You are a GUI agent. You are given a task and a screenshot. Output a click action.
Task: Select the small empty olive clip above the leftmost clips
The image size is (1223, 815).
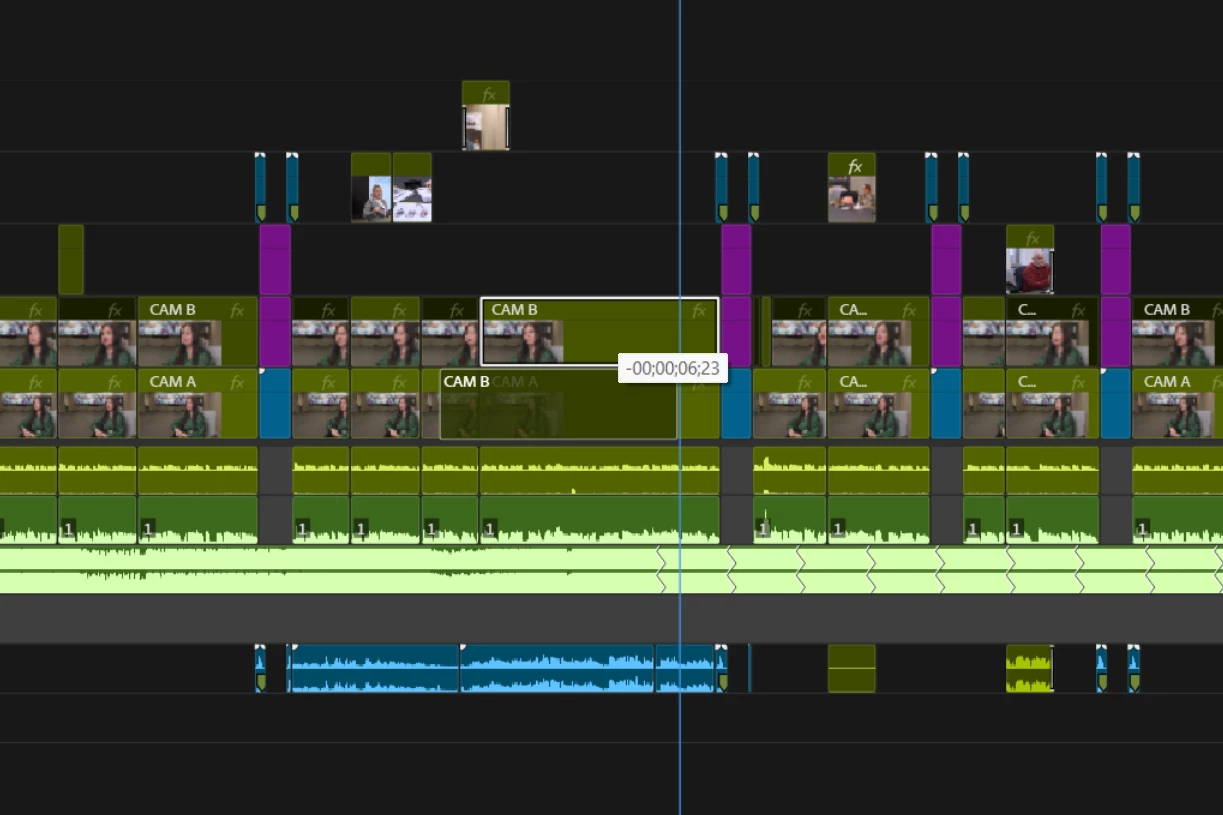71,259
